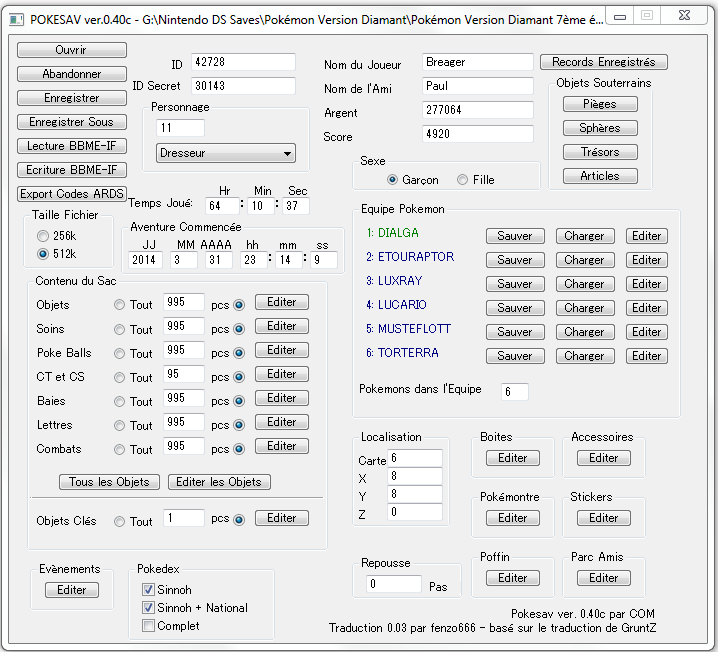Viewport: 718px width, 652px height.
Task: Click the POKESAV title bar icon
Action: pos(16,20)
